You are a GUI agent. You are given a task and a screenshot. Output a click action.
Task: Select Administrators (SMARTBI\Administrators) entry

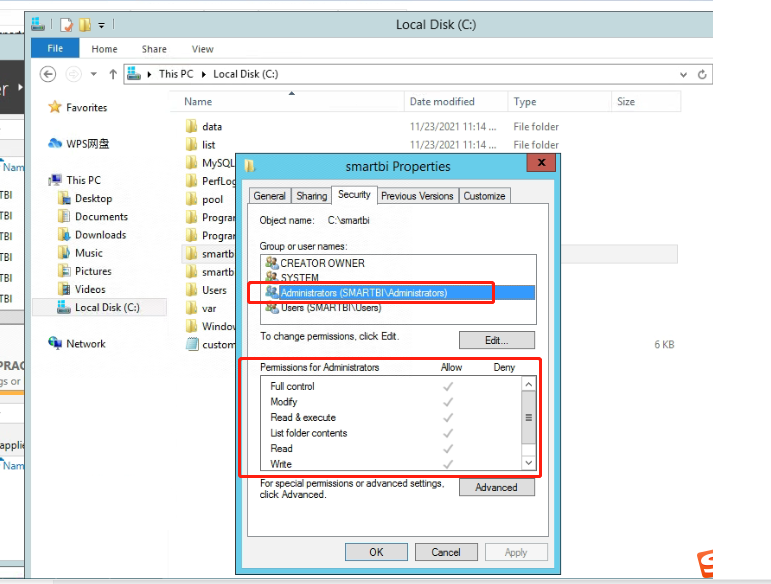[x=398, y=292]
